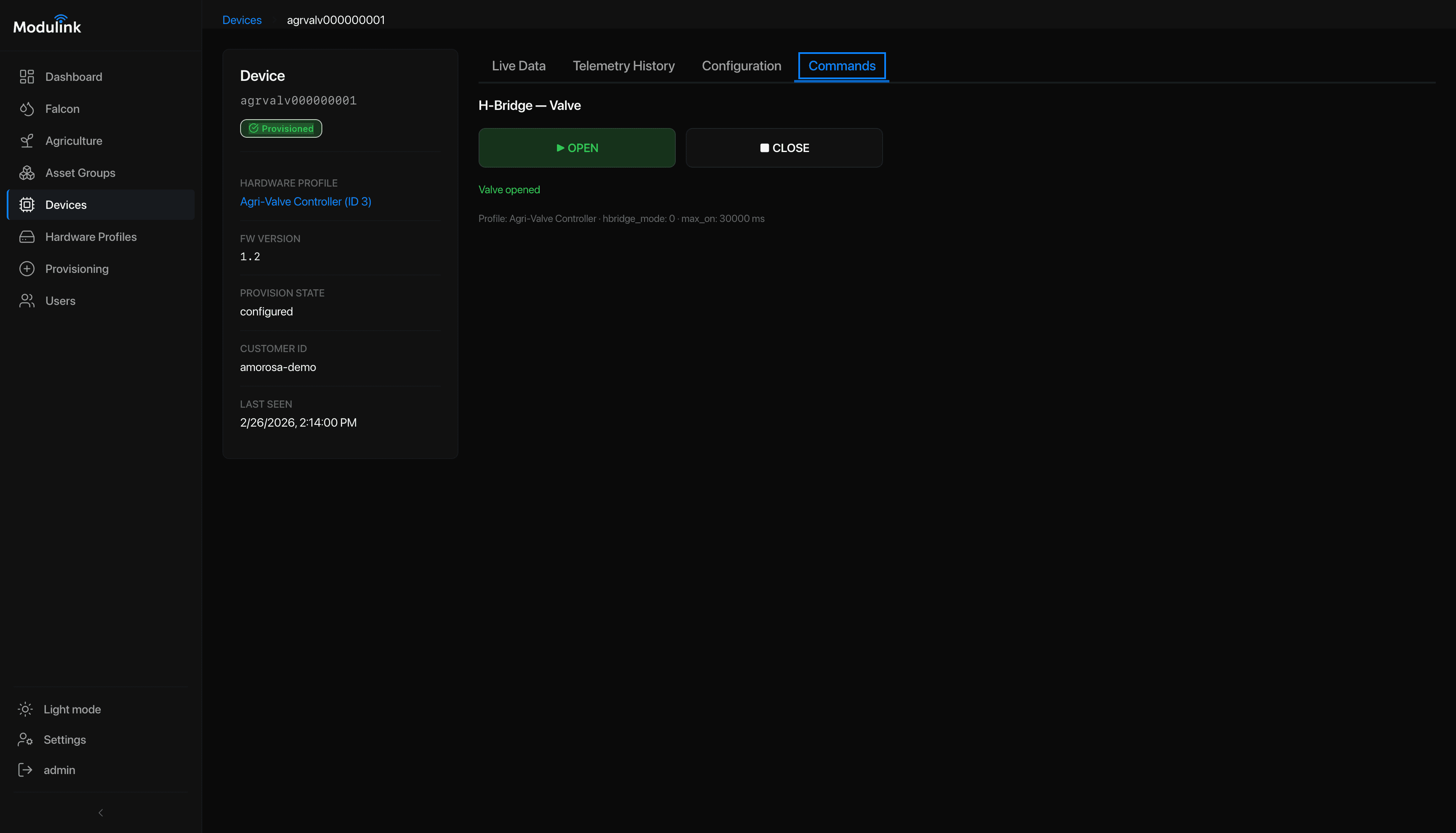Click the Modulink logo
Image resolution: width=1456 pixels, height=833 pixels.
(x=47, y=25)
